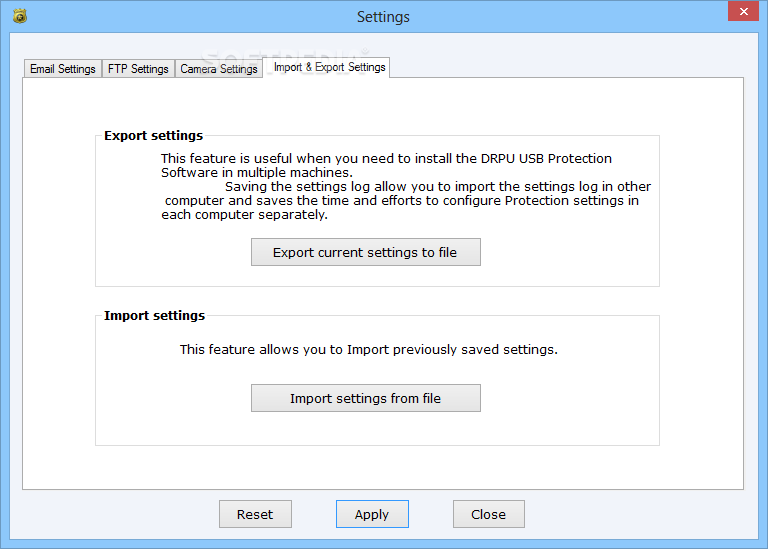This screenshot has height=549, width=768.
Task: Close the Settings window
Action: coord(743,11)
